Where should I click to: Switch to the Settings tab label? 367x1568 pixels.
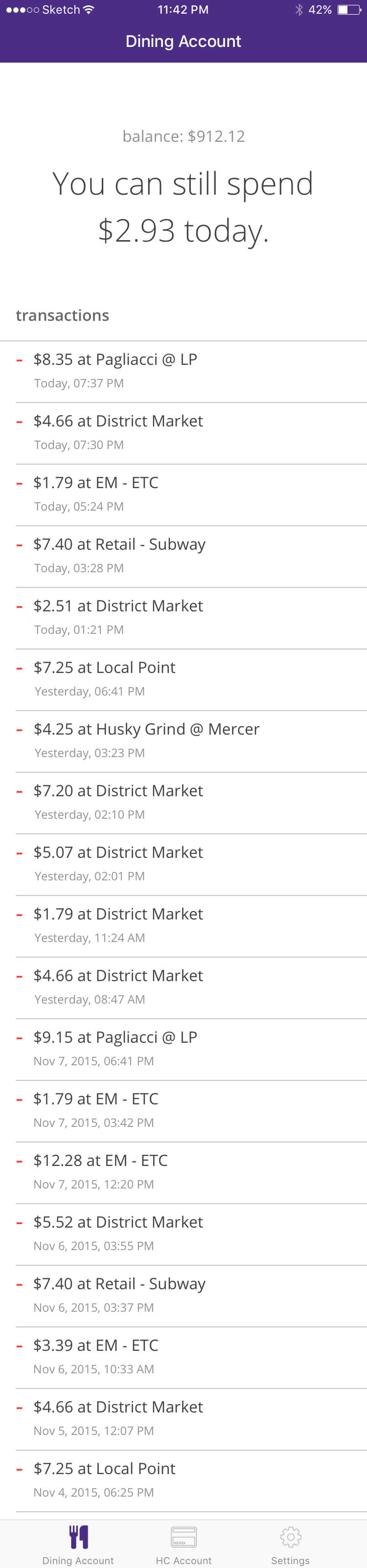coord(290,1560)
